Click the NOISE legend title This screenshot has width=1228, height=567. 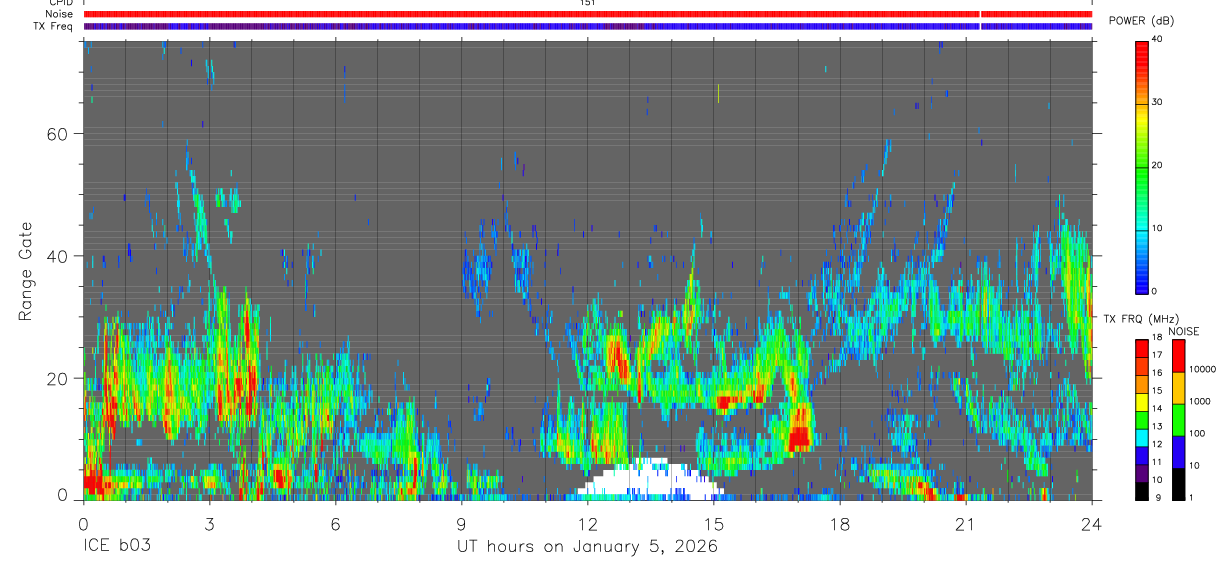coord(1184,331)
